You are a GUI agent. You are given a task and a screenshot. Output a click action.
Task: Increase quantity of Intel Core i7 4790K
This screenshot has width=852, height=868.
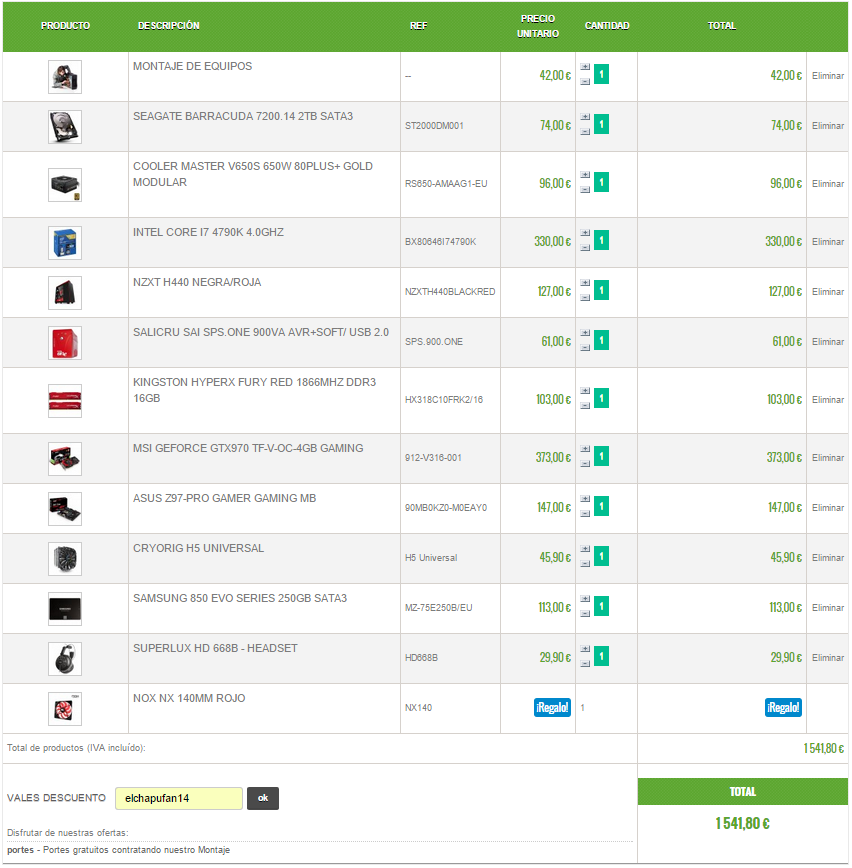[585, 233]
